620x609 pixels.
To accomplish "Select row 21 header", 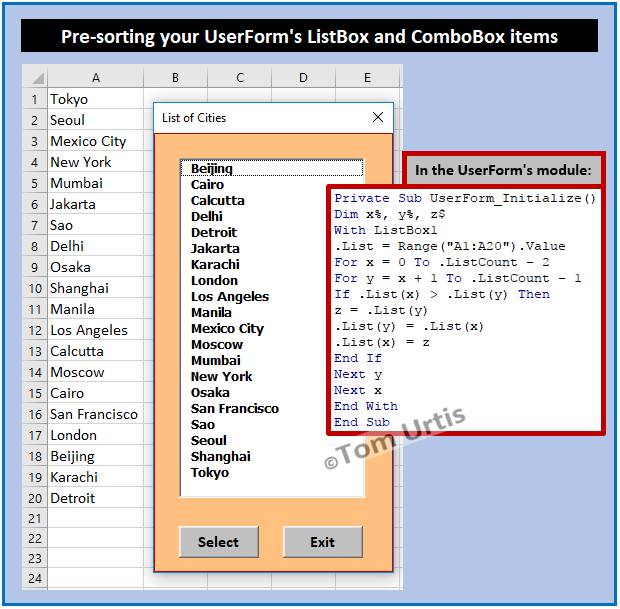I will (x=35, y=518).
